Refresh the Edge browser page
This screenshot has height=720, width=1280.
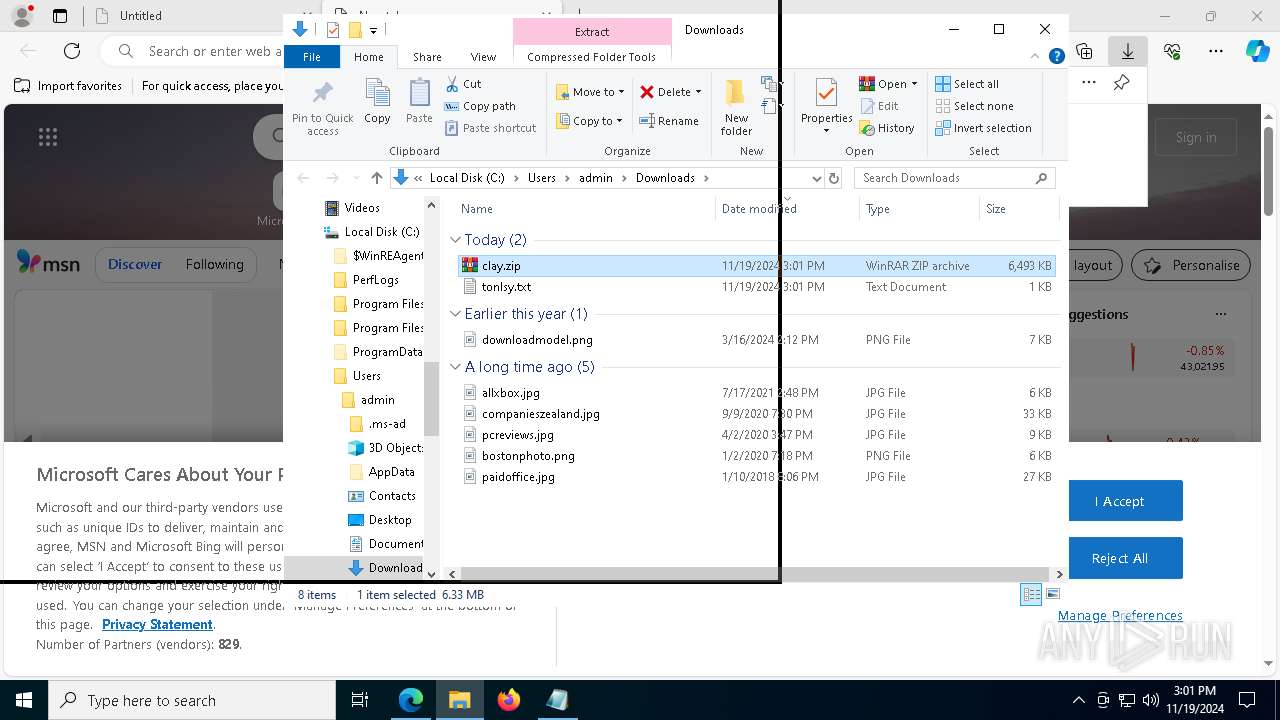tap(72, 51)
